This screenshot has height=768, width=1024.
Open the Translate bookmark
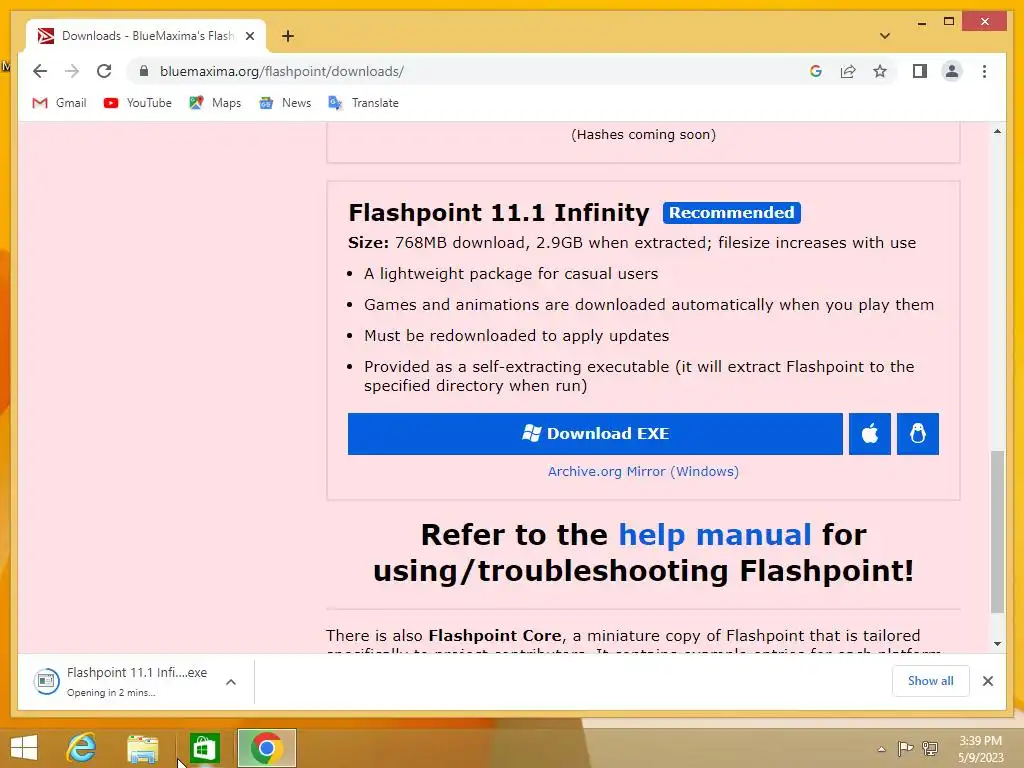click(x=364, y=103)
